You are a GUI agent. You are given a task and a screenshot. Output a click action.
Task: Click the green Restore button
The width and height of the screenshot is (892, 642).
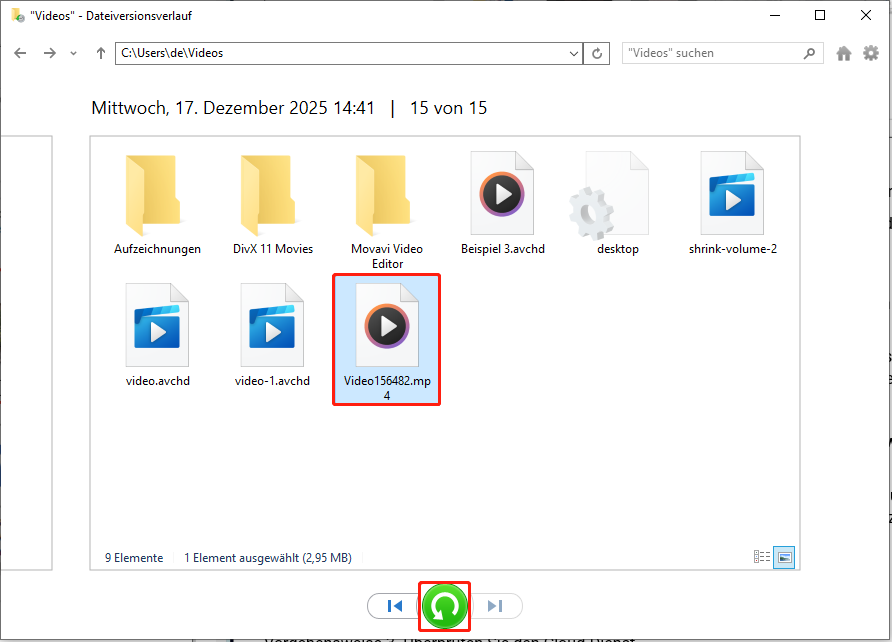tap(444, 605)
